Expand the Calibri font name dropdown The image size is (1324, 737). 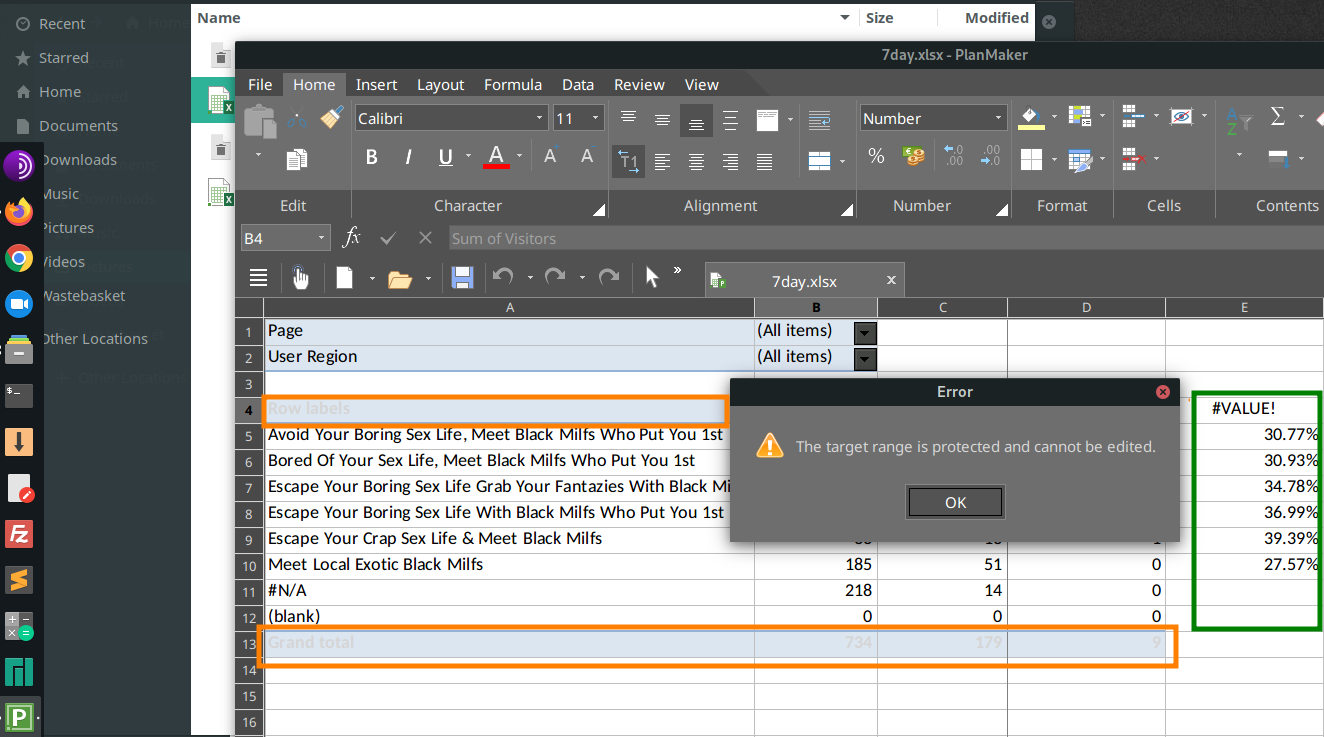point(540,118)
